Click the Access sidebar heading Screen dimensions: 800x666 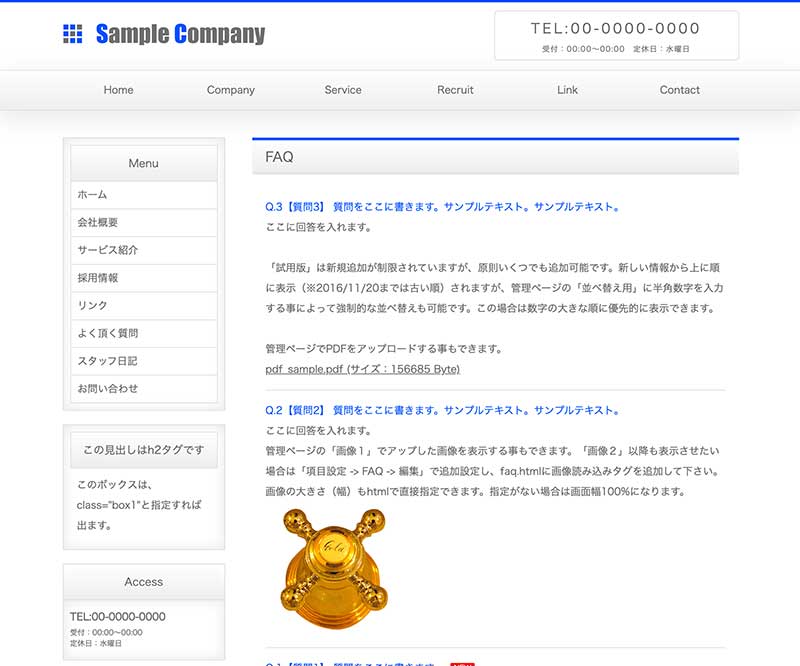click(144, 582)
